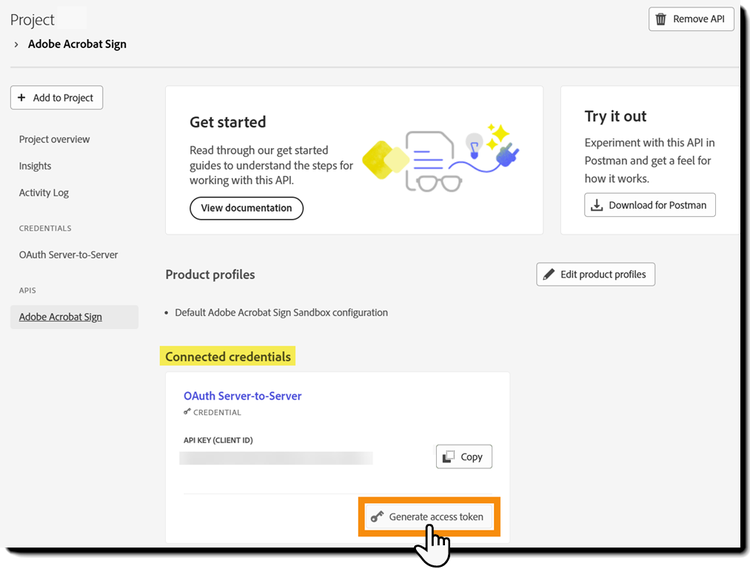
Task: Click the API KEY (CLIENT ID) label
Action: [218, 440]
